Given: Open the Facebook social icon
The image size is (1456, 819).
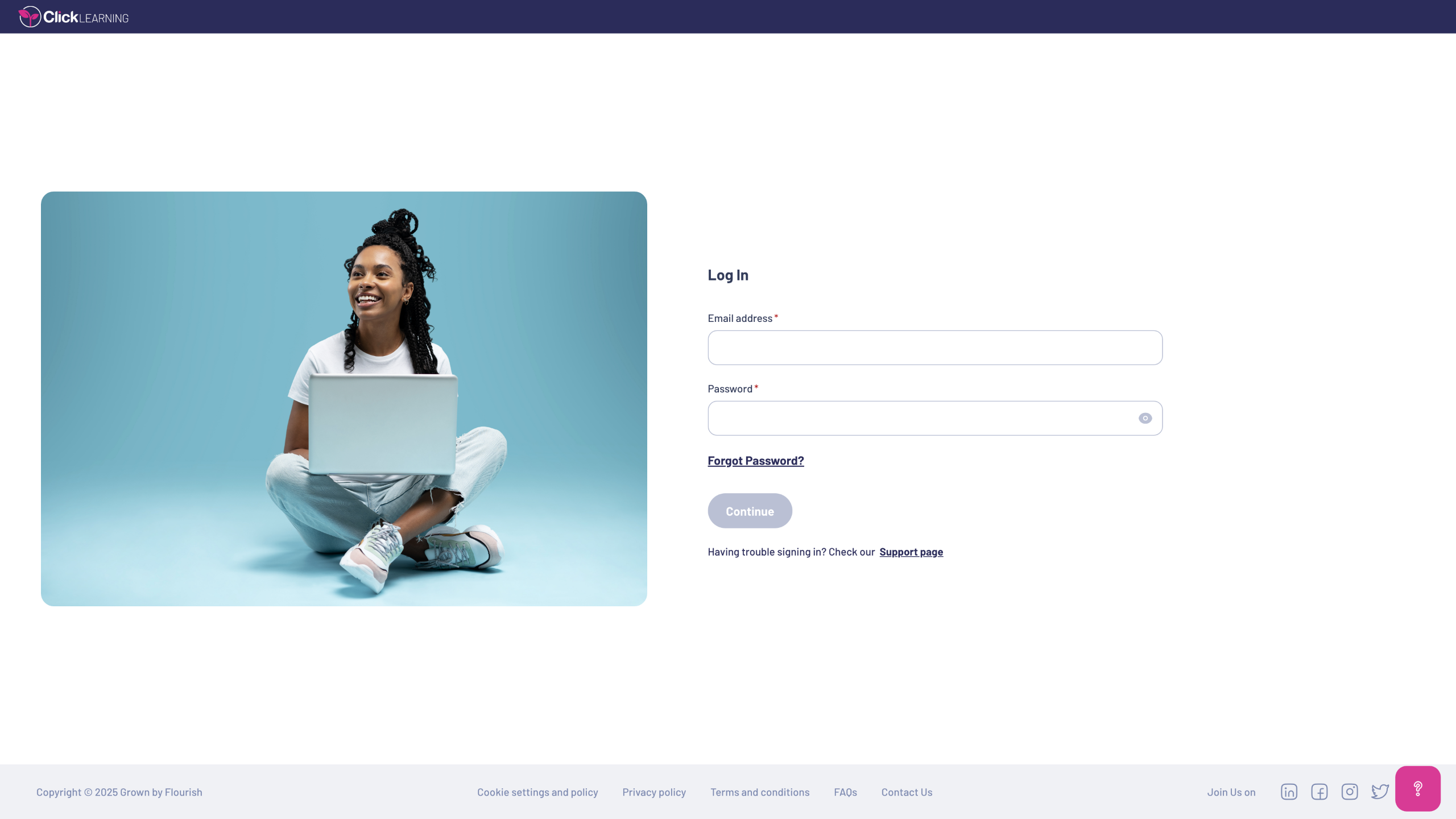Looking at the screenshot, I should 1319,792.
